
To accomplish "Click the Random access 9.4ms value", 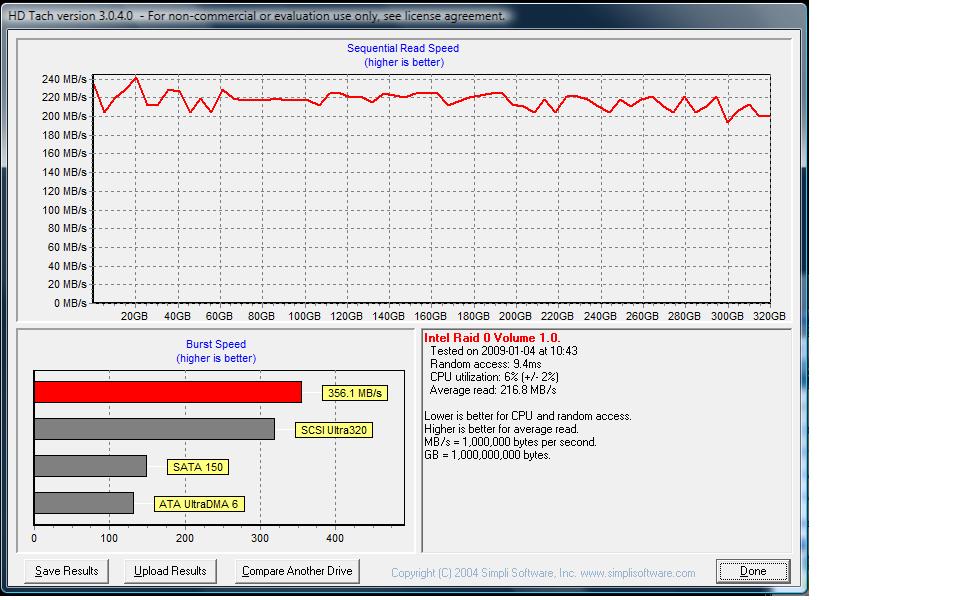I will [486, 364].
